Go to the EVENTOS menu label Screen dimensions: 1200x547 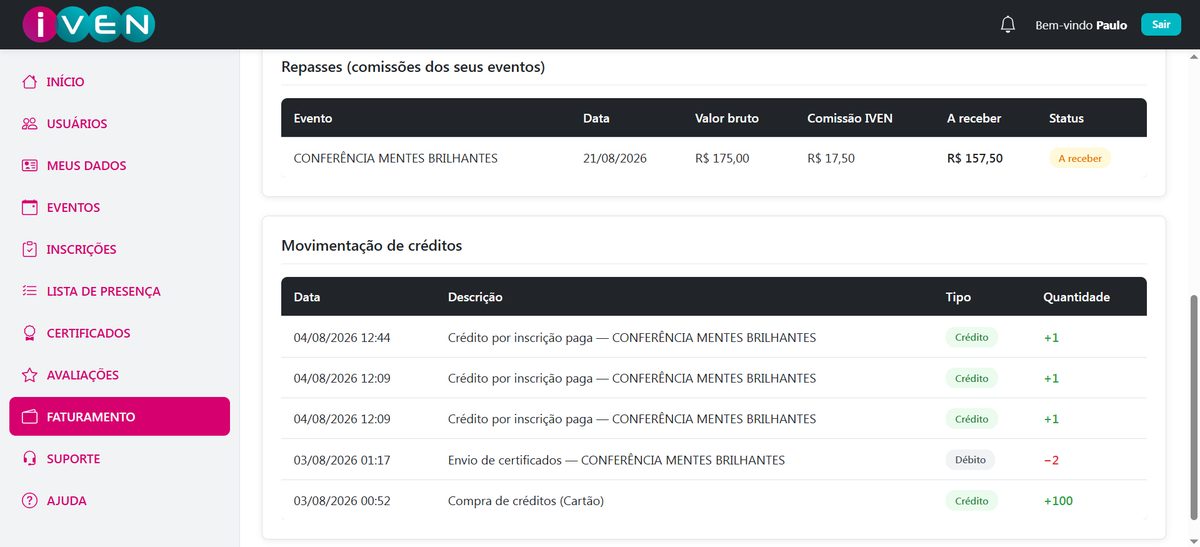pos(73,208)
